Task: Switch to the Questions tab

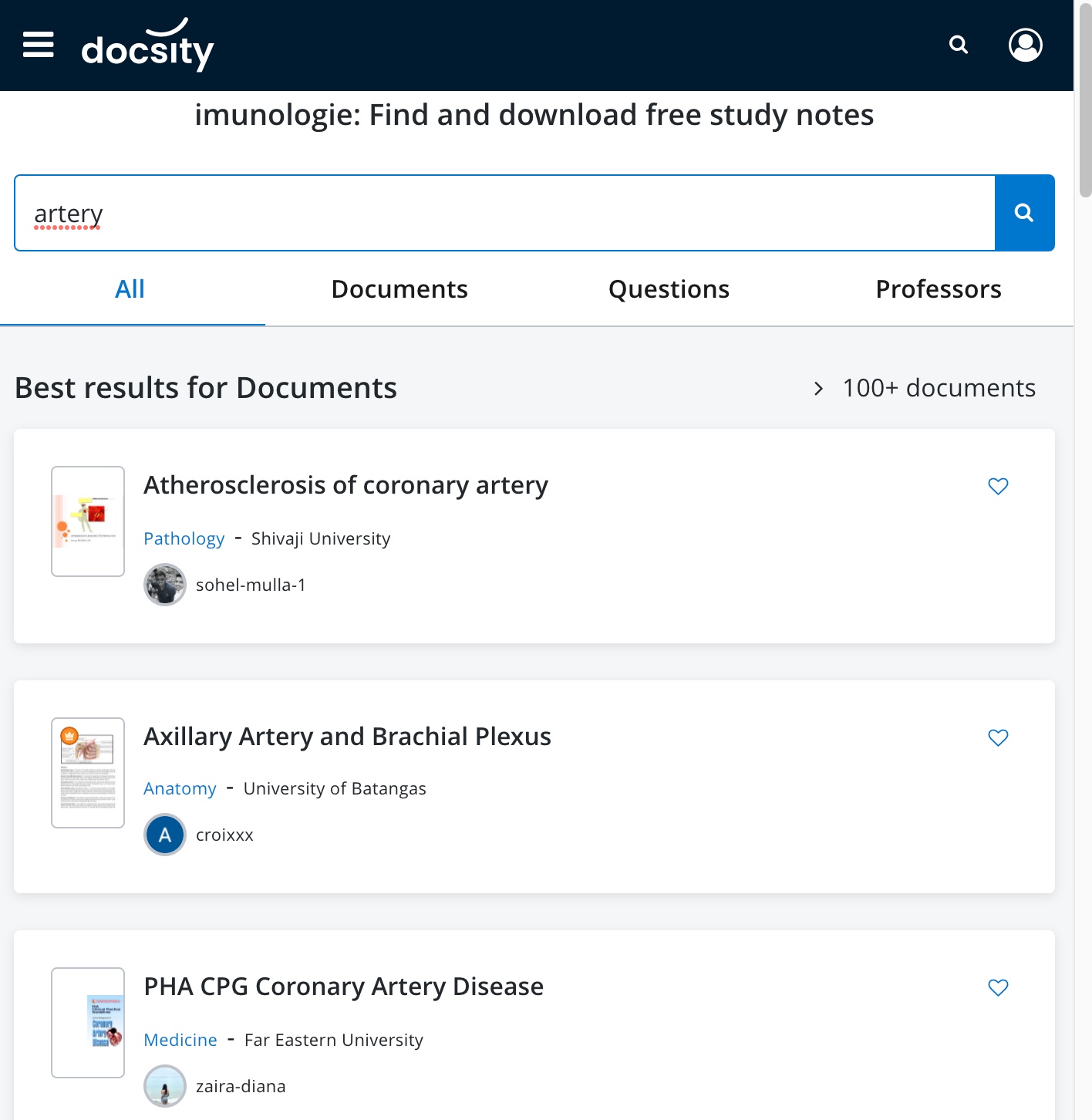Action: tap(669, 289)
